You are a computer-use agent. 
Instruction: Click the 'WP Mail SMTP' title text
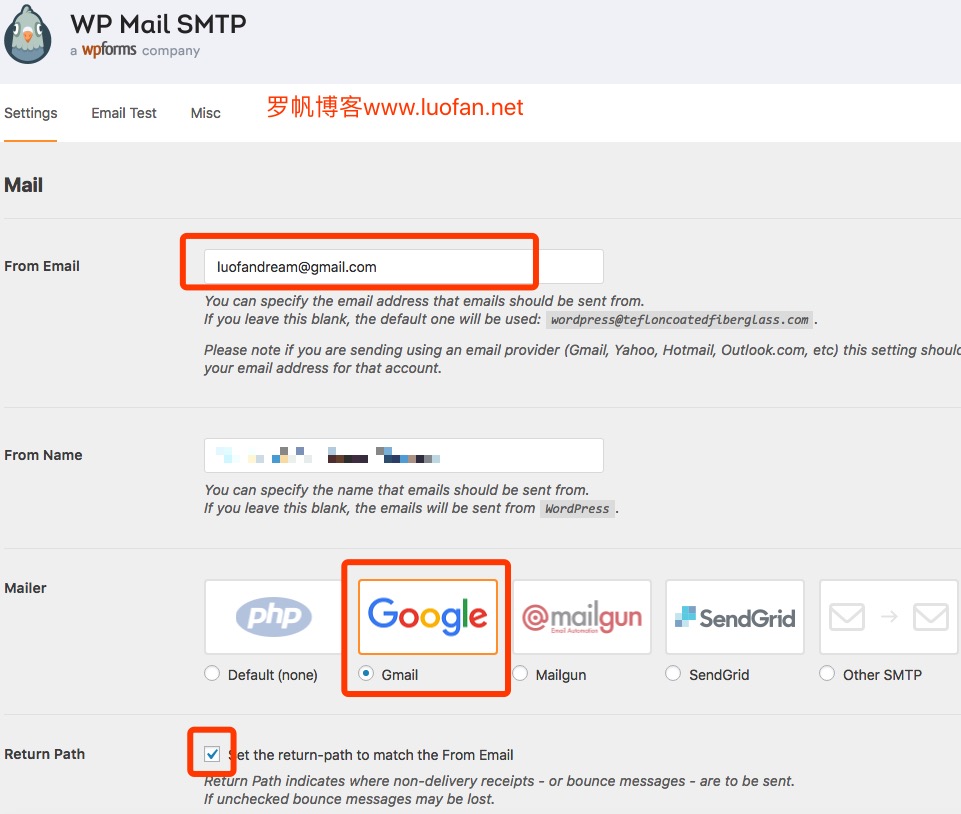click(158, 25)
